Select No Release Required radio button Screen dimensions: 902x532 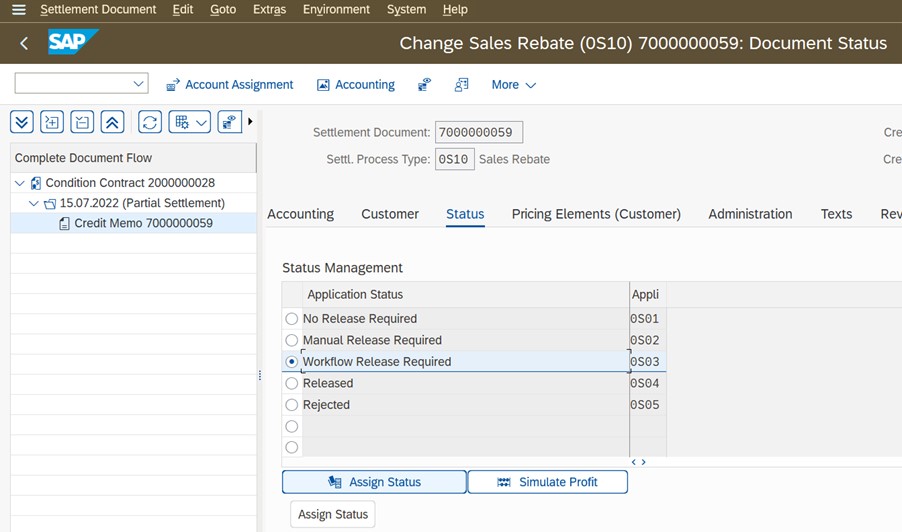click(x=292, y=319)
